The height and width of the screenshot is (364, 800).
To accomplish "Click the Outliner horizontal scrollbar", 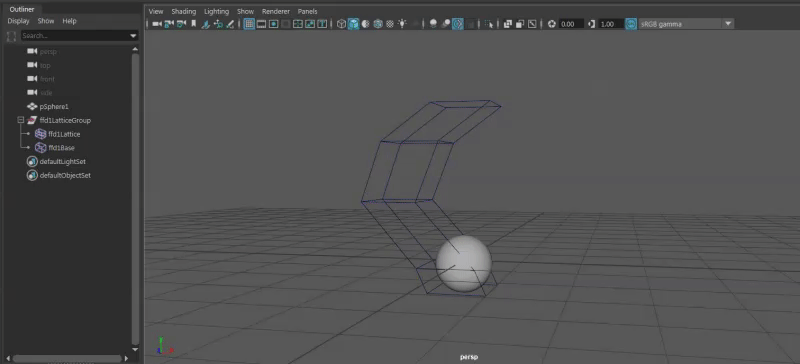I will [67, 359].
